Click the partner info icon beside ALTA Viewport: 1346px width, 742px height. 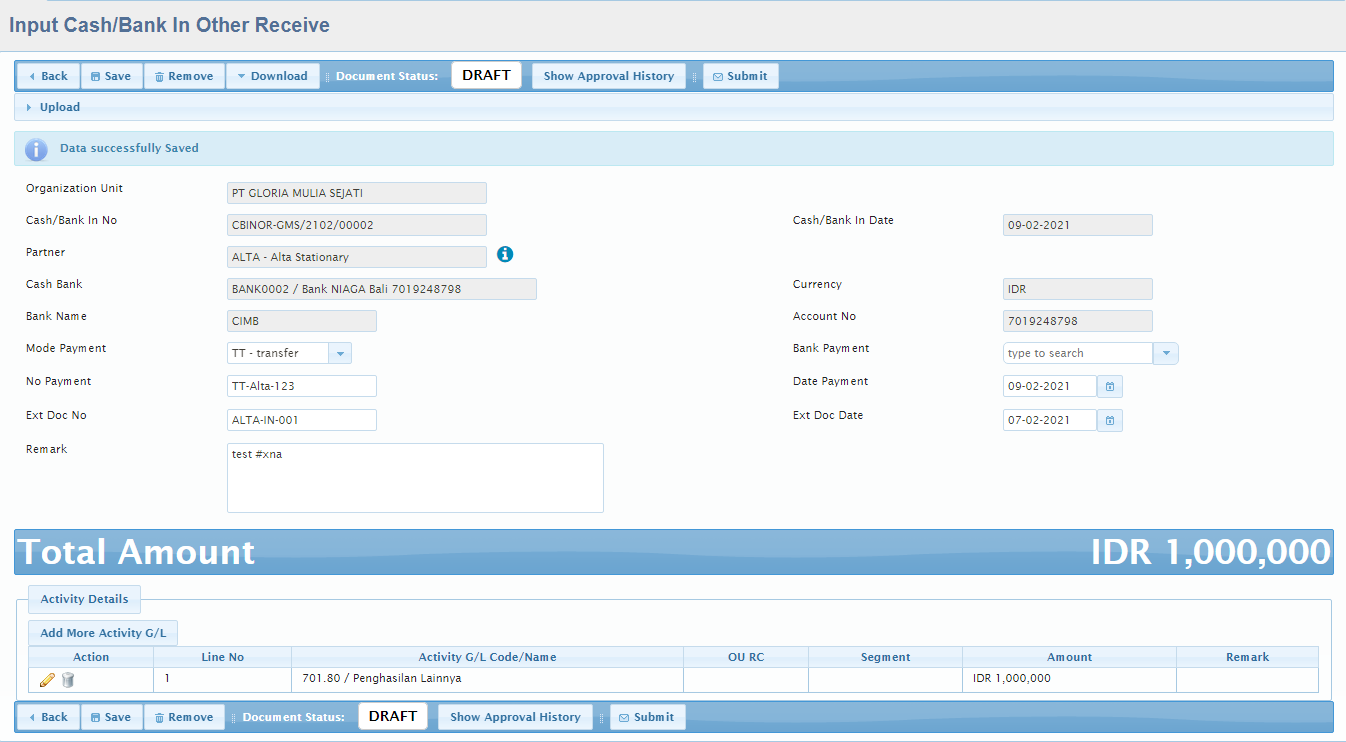(x=505, y=254)
